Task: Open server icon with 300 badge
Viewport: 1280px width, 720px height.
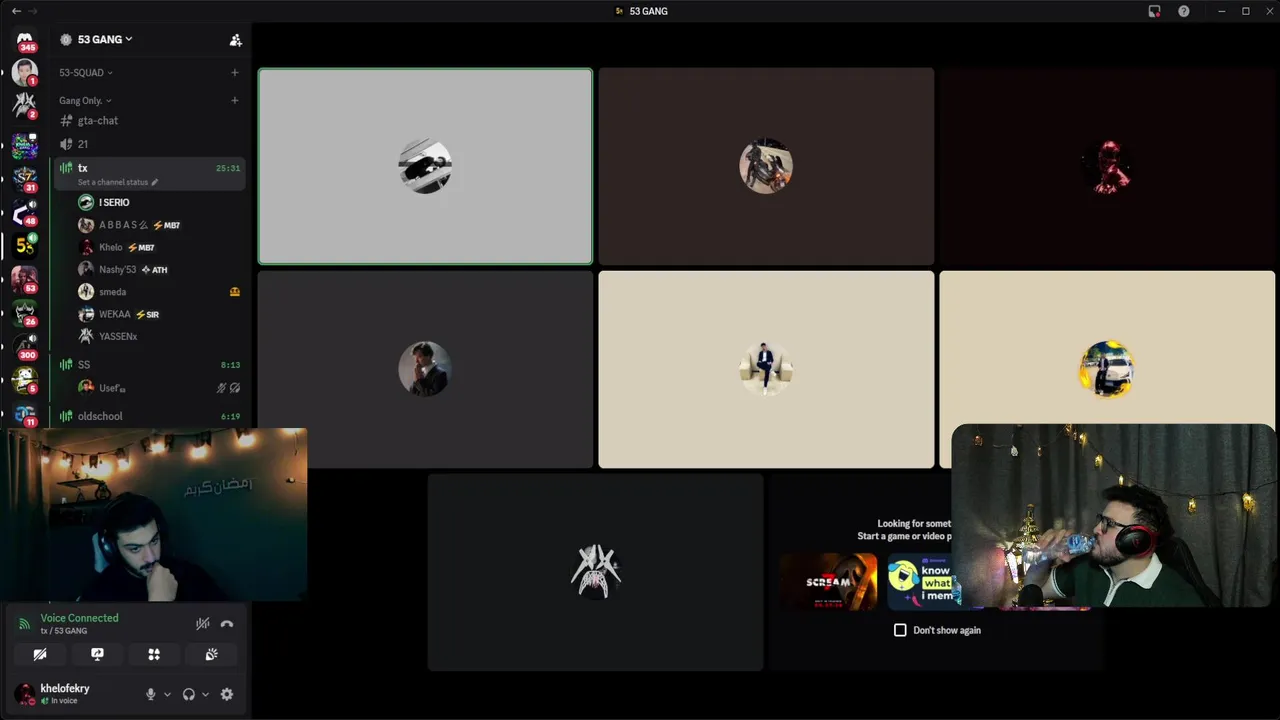Action: click(x=25, y=347)
